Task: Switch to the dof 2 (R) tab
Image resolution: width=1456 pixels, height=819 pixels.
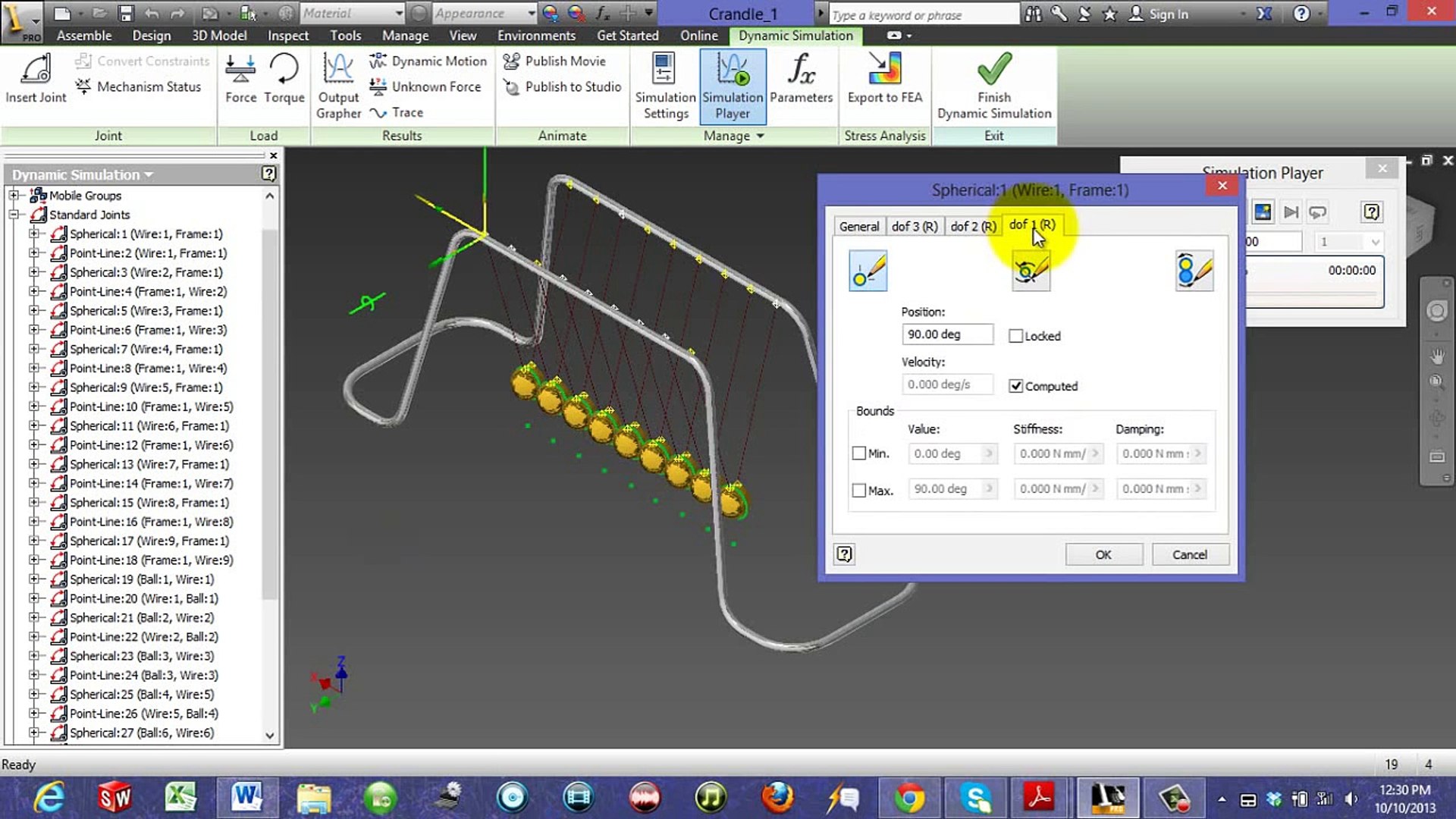Action: 973,226
